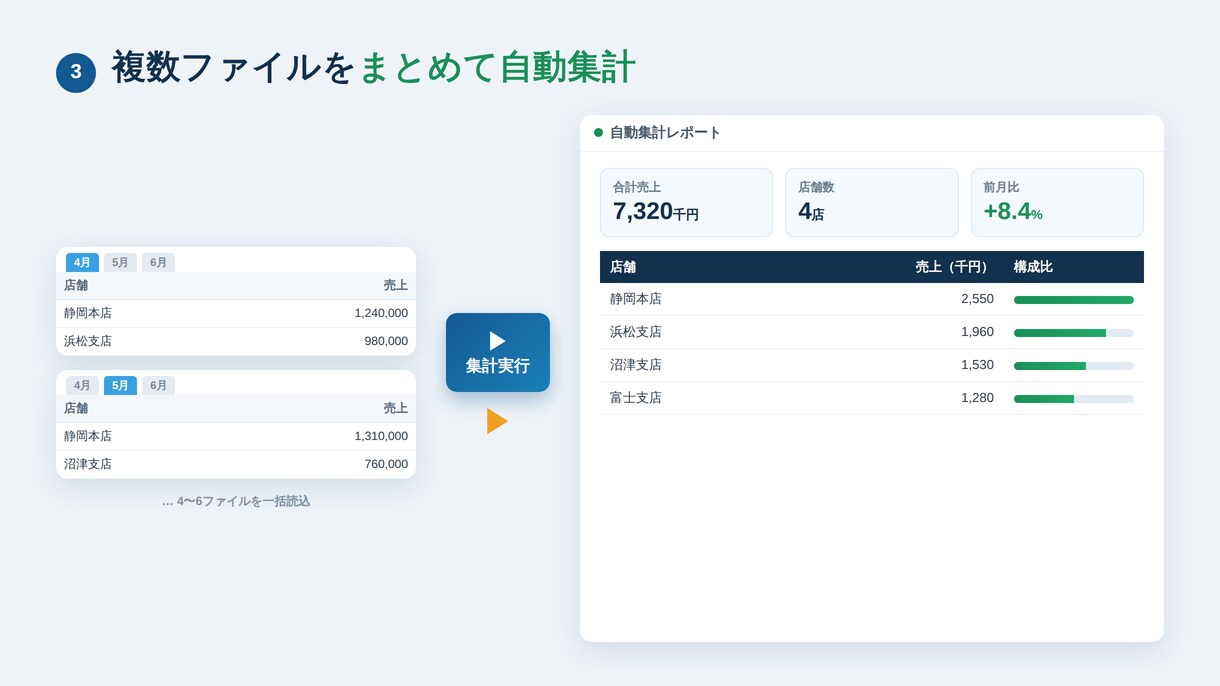Viewport: 1220px width, 686px height.
Task: Select the 6月 tab in the upper file card
Action: (x=158, y=262)
